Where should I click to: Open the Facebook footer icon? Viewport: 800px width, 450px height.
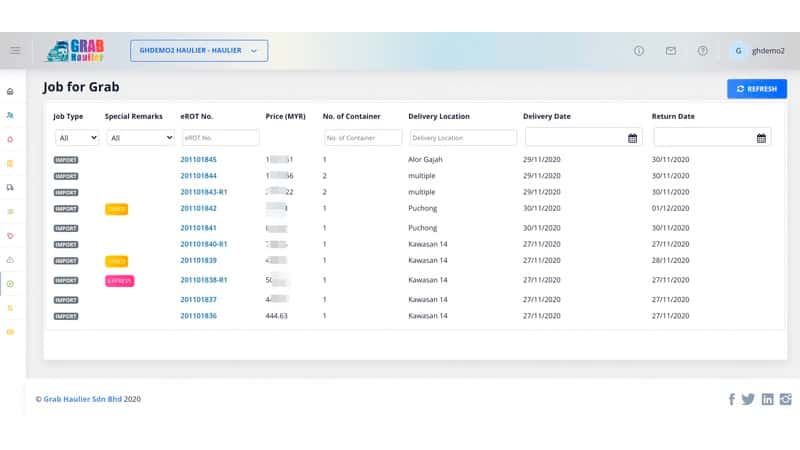pos(731,399)
